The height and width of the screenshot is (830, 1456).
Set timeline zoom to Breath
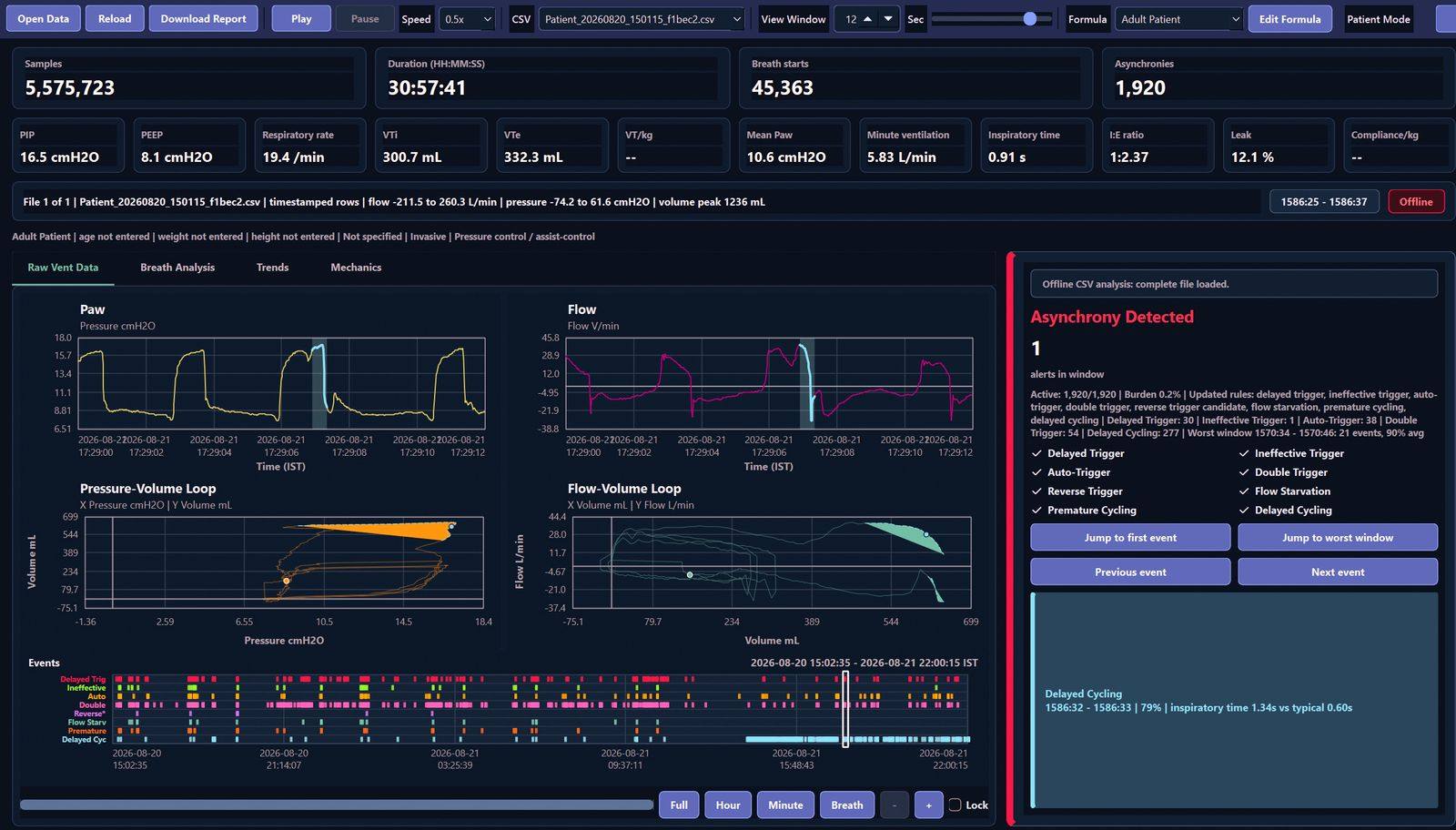tap(847, 805)
